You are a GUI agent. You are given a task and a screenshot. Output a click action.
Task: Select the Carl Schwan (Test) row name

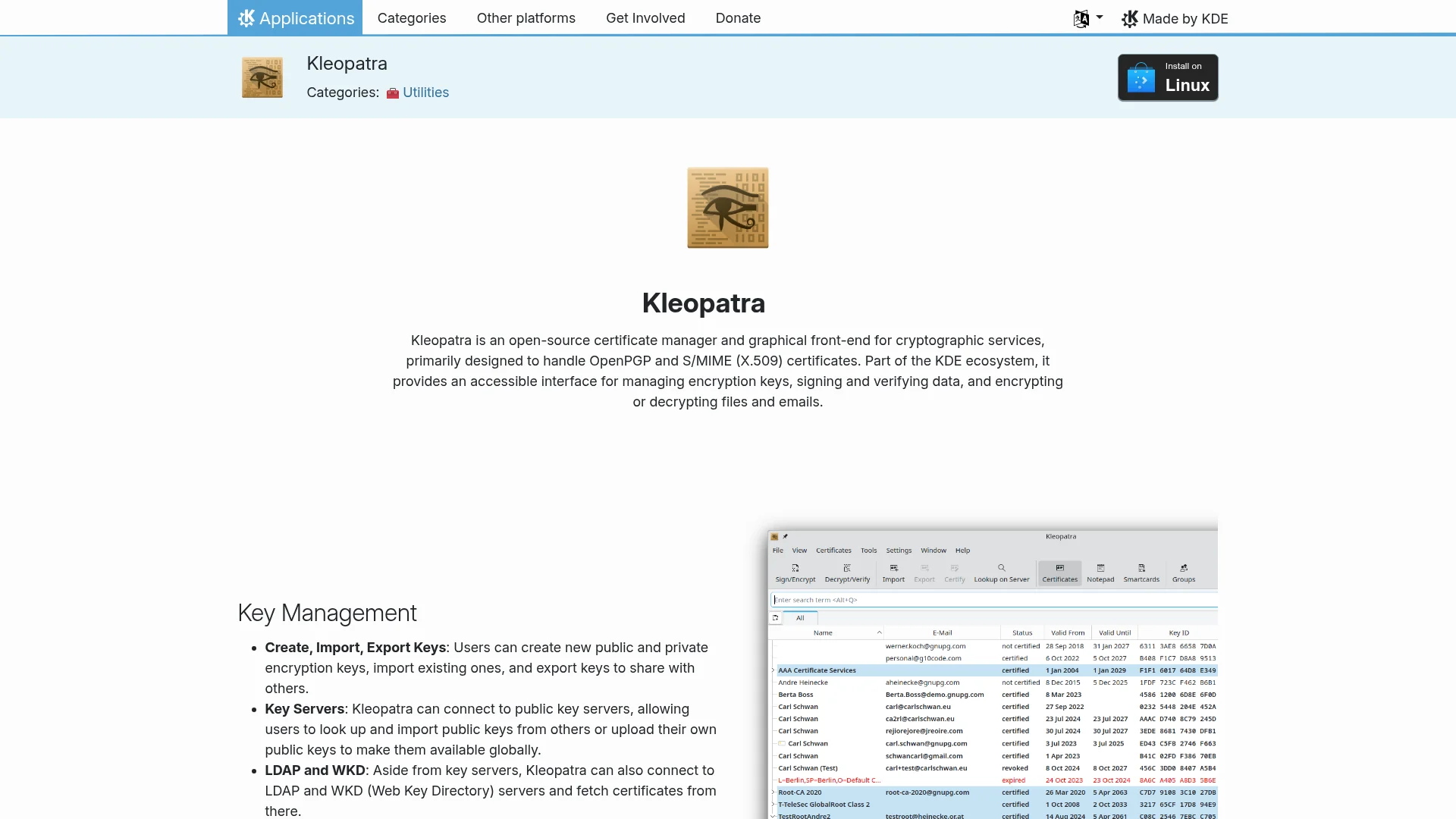click(x=808, y=768)
